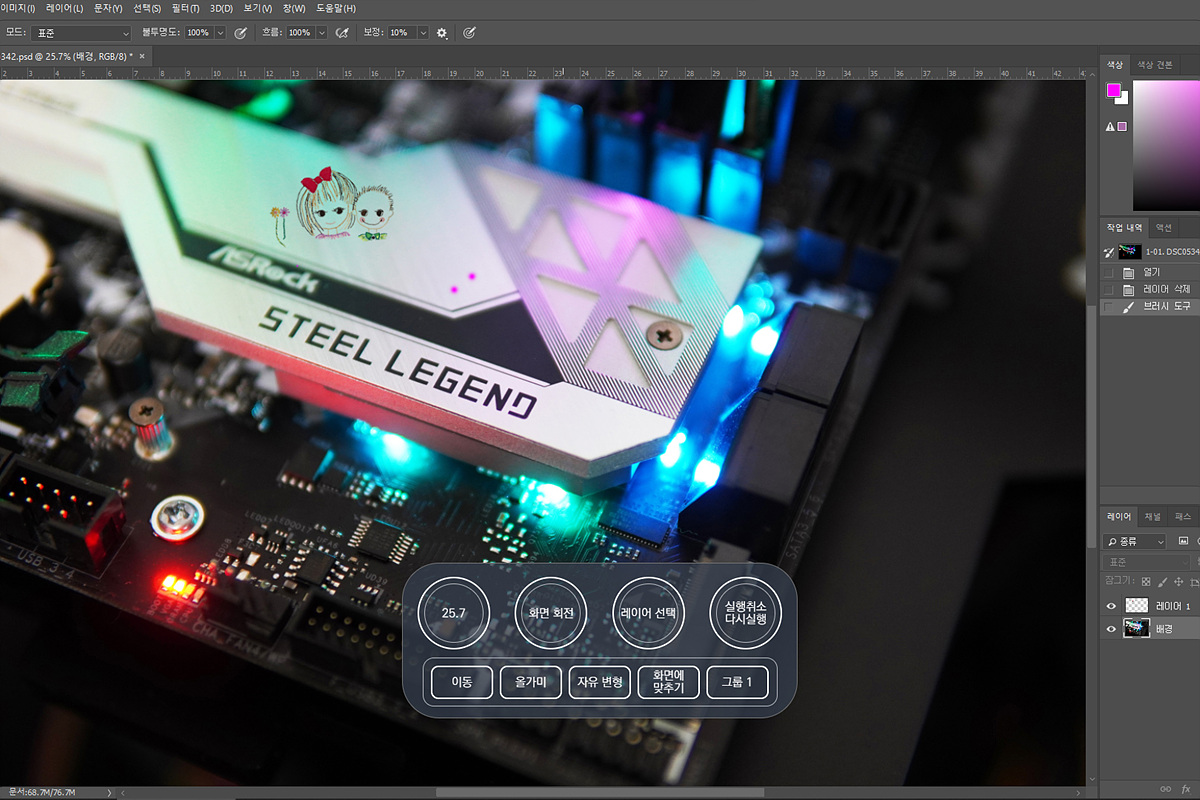
Task: Click the 레이어 삭제 history state icon
Action: pos(1128,289)
